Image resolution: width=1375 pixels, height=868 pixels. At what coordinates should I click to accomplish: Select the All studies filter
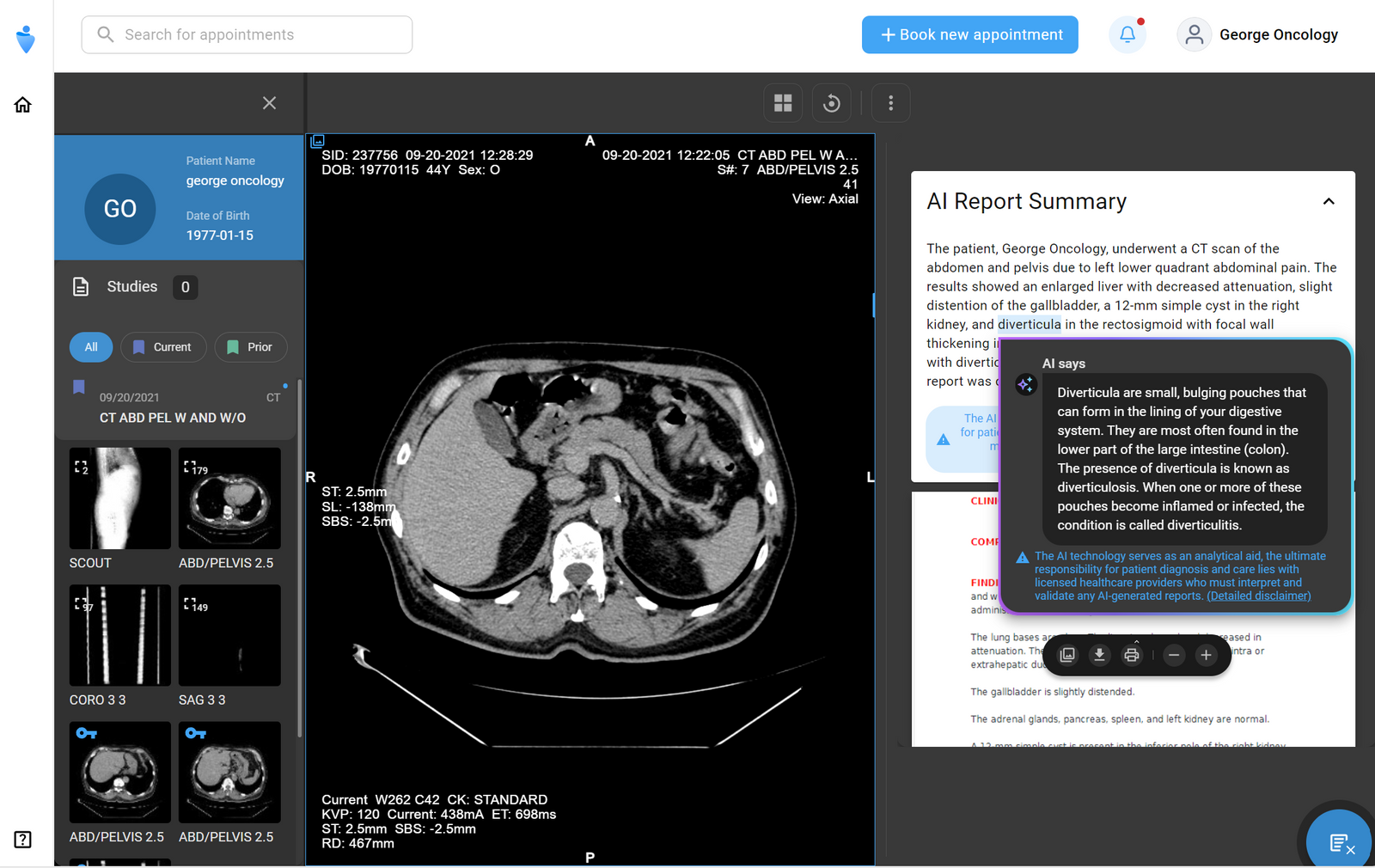91,347
